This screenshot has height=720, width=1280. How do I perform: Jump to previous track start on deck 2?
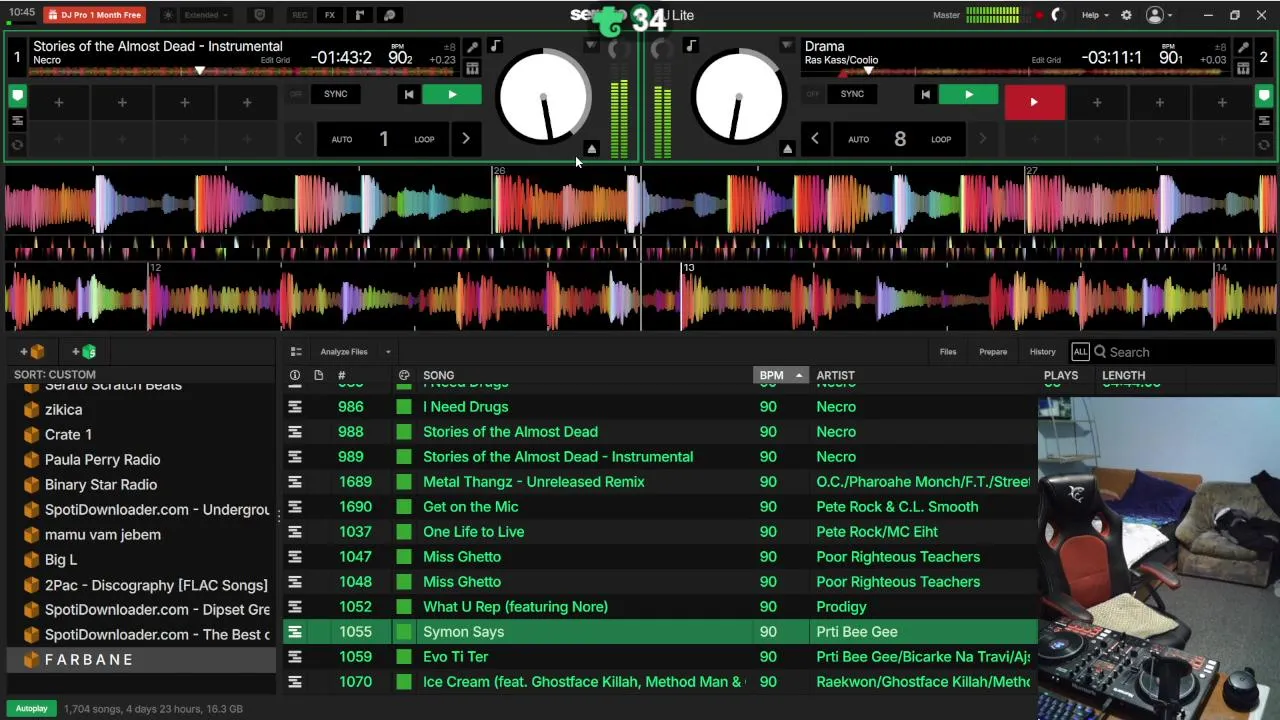tap(925, 94)
